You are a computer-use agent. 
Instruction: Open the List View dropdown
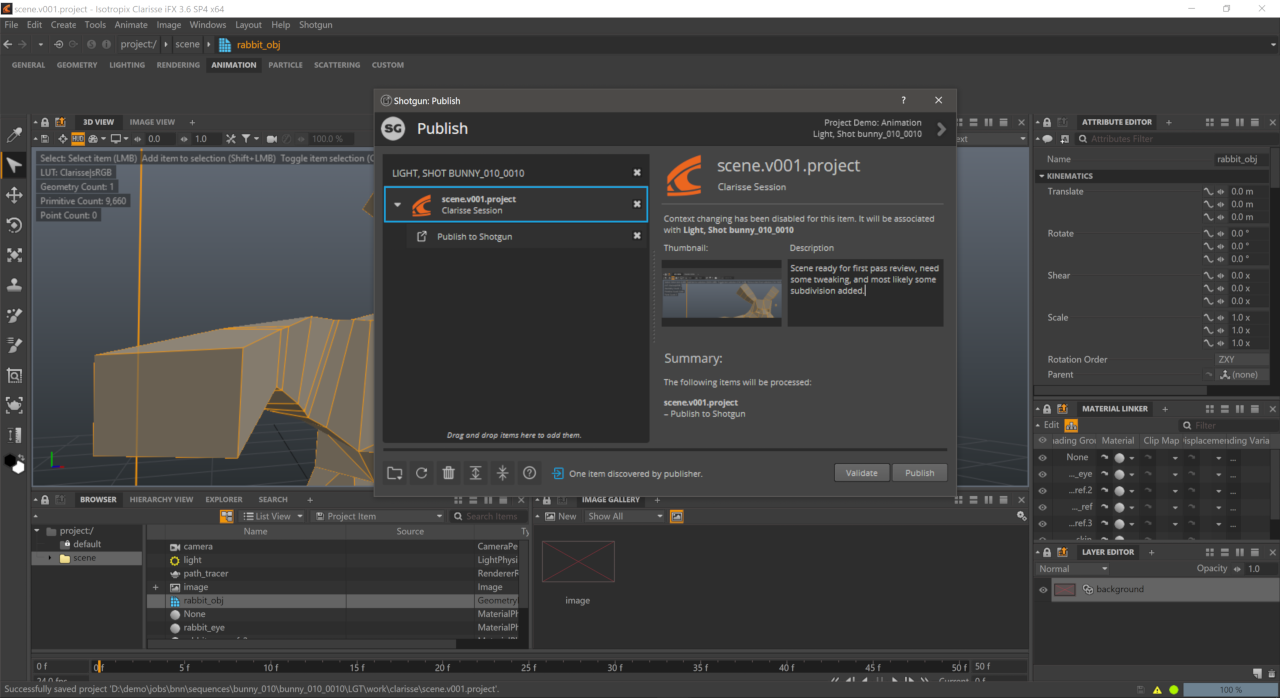(273, 516)
